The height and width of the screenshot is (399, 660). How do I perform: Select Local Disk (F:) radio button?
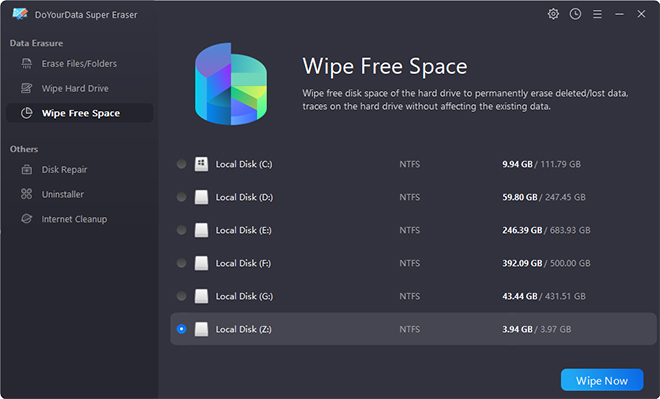click(x=181, y=263)
